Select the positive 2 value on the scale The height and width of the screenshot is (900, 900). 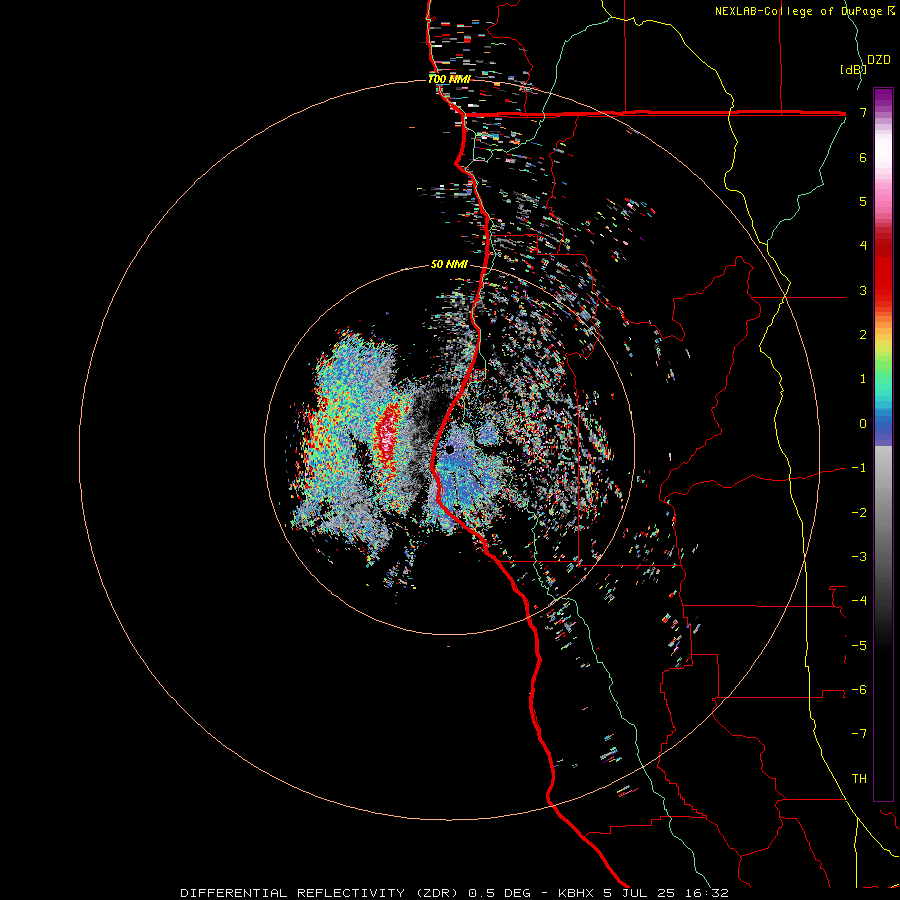[x=863, y=335]
